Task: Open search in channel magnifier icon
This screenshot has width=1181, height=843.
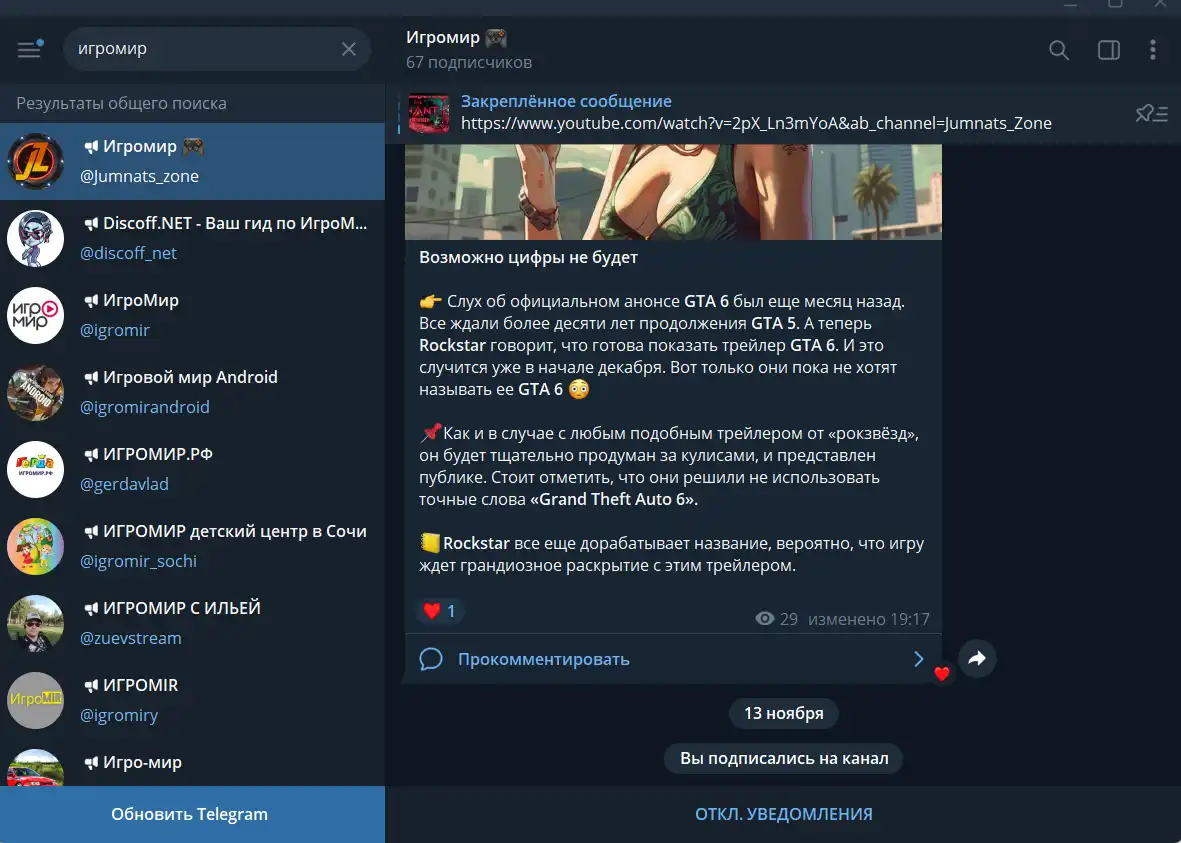Action: pyautogui.click(x=1059, y=50)
